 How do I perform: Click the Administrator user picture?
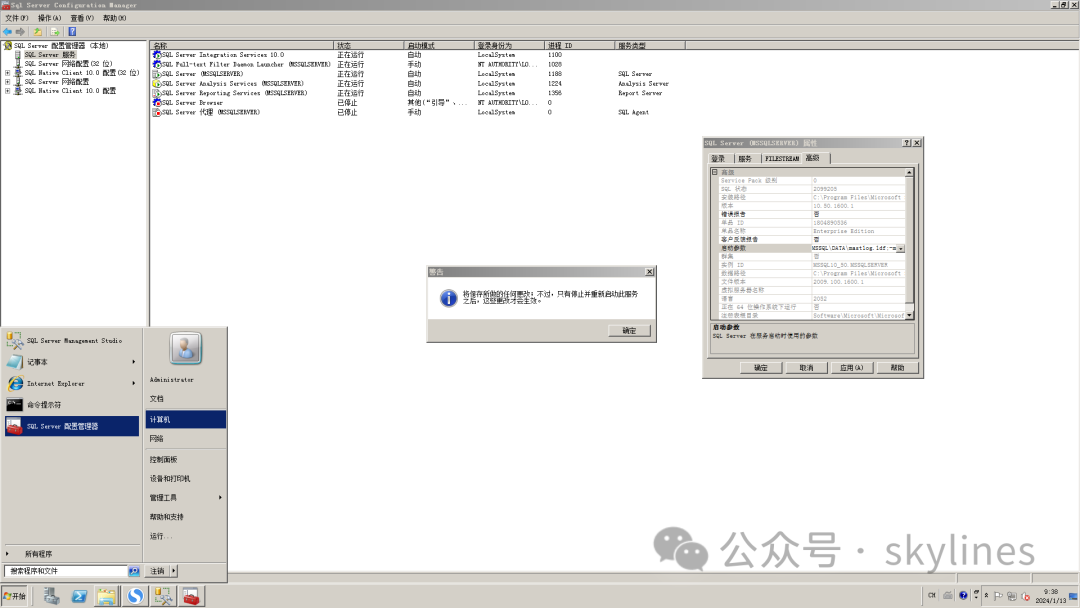pos(186,348)
